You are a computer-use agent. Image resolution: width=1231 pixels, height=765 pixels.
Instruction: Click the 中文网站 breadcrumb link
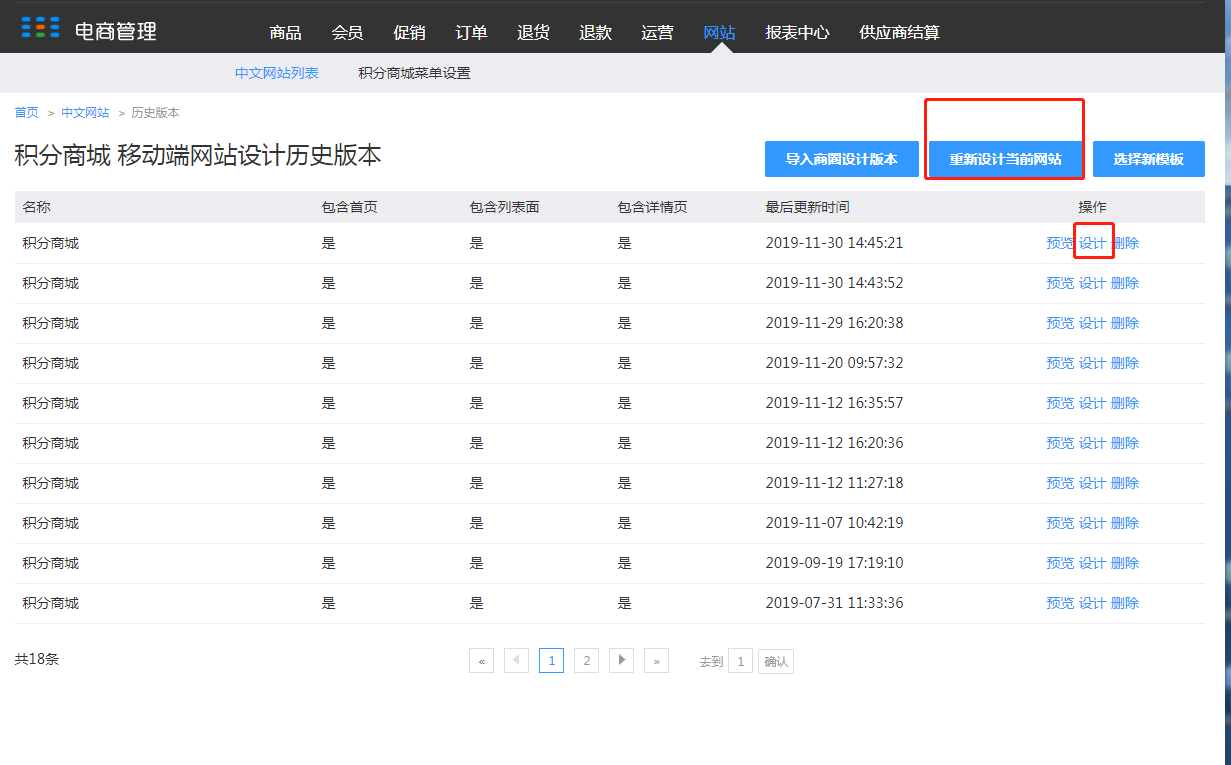tap(85, 112)
